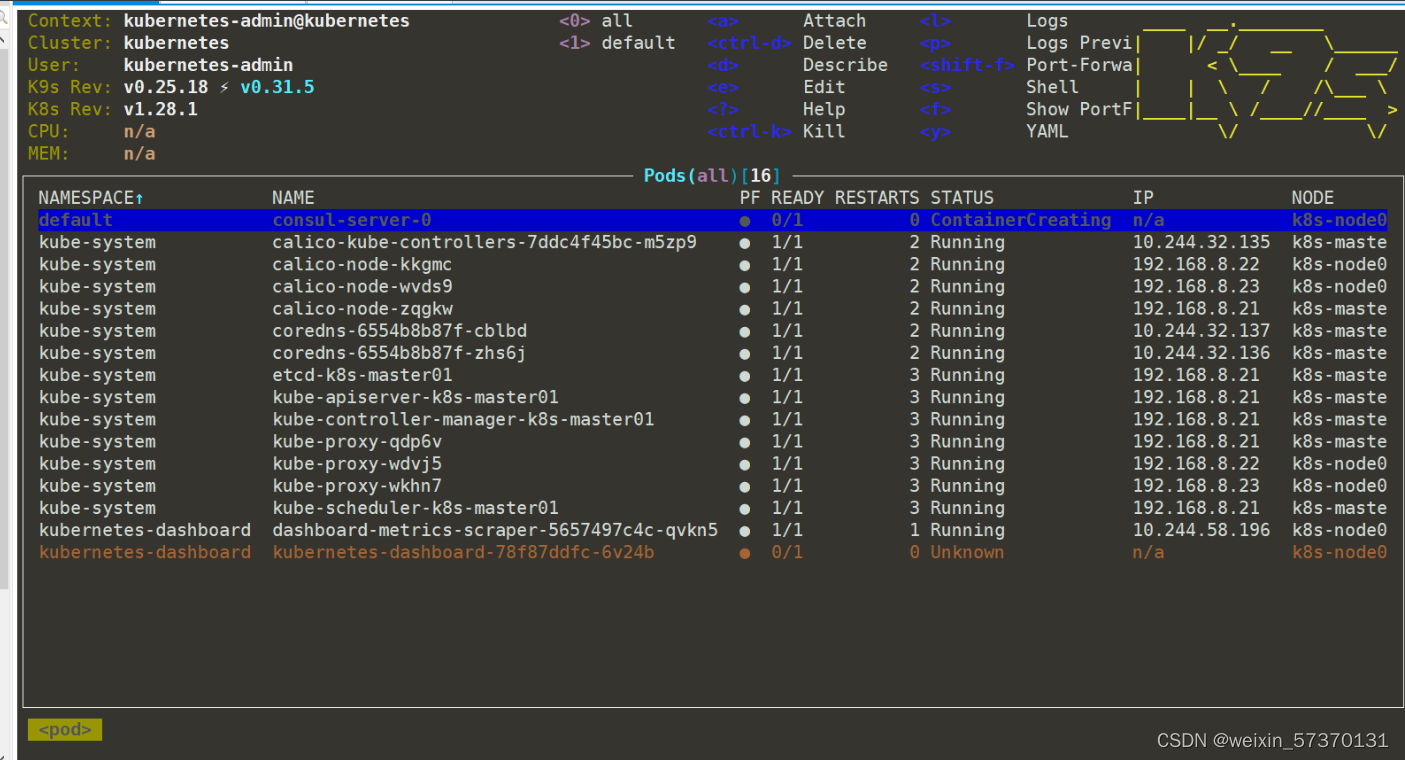Viewport: 1405px width, 760px height.
Task: Select the kube-proxy-qdp6v pod
Action: pyautogui.click(x=712, y=441)
